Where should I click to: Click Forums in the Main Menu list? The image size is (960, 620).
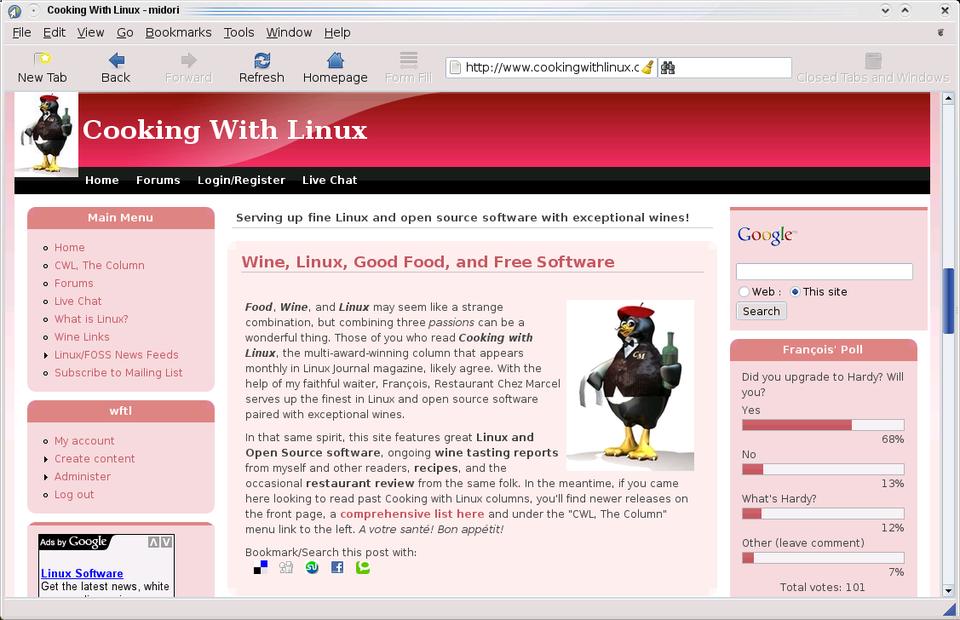[73, 283]
